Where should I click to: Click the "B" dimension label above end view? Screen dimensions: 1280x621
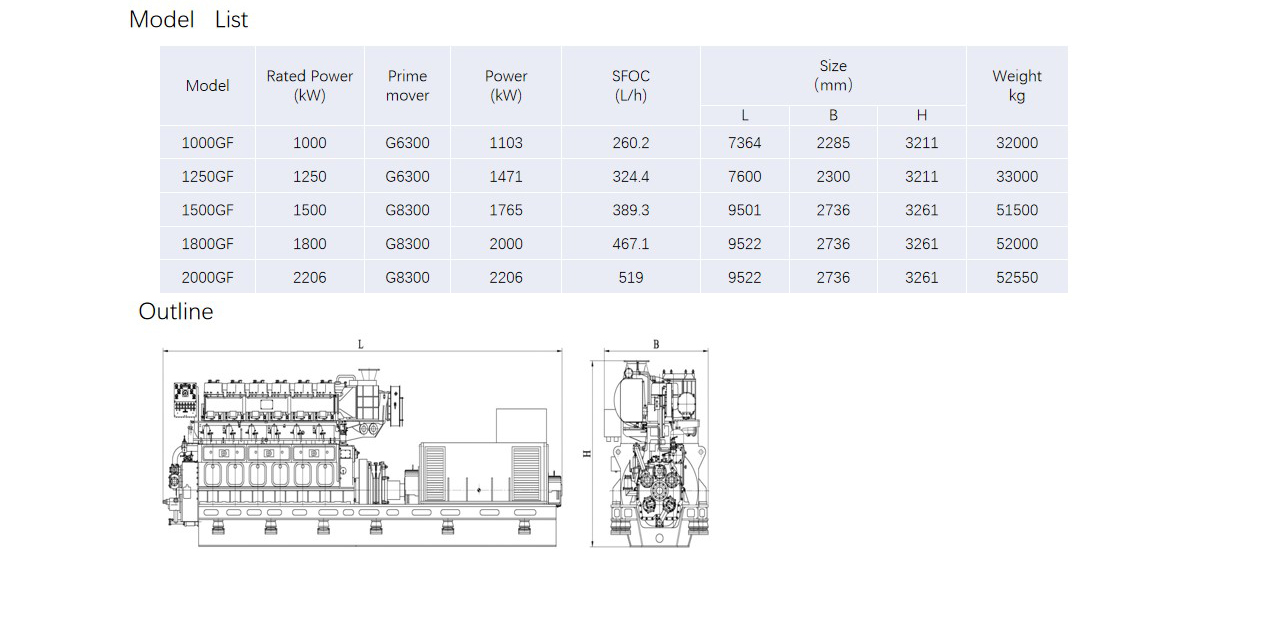(x=656, y=344)
